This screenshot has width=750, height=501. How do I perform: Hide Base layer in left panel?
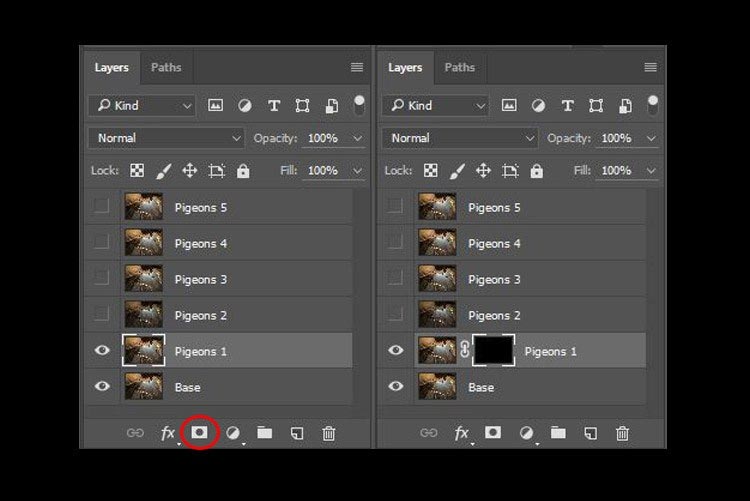point(102,386)
